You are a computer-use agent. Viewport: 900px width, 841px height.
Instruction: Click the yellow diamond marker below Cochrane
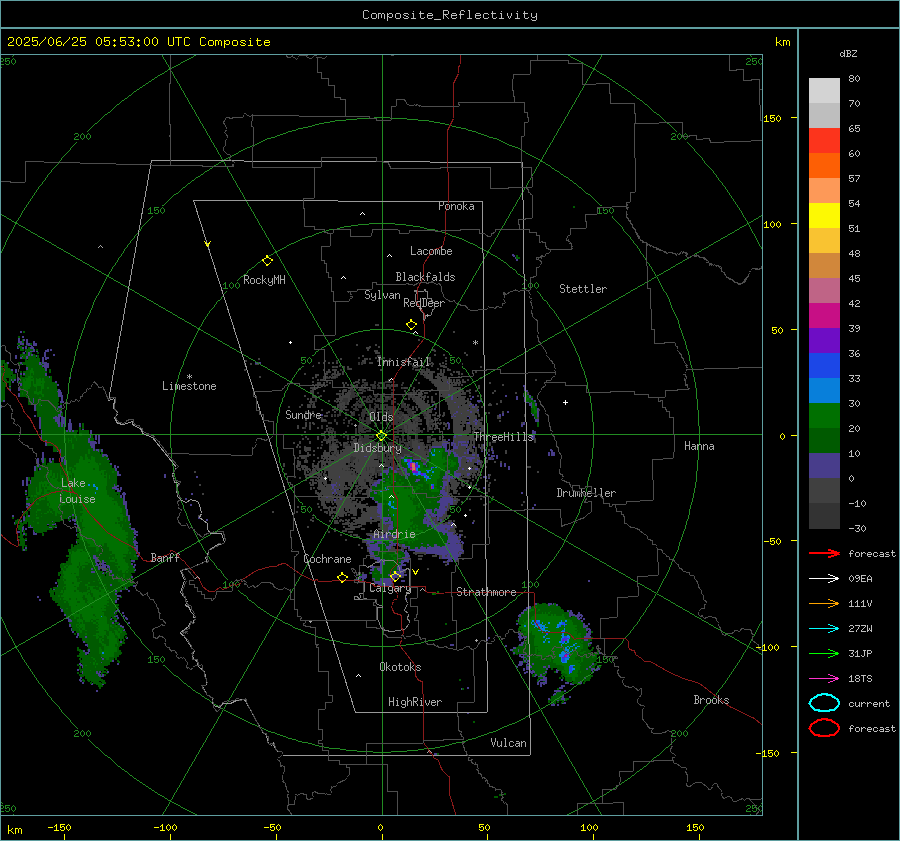[x=342, y=577]
